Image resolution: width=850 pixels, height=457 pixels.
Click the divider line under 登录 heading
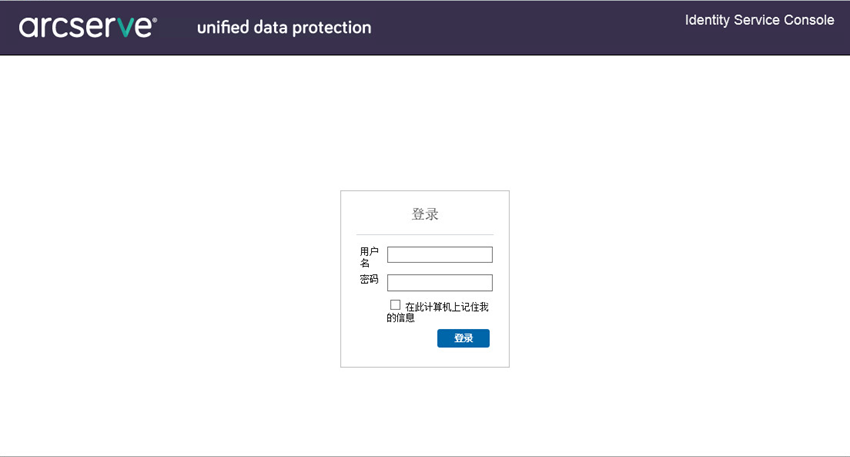(425, 235)
